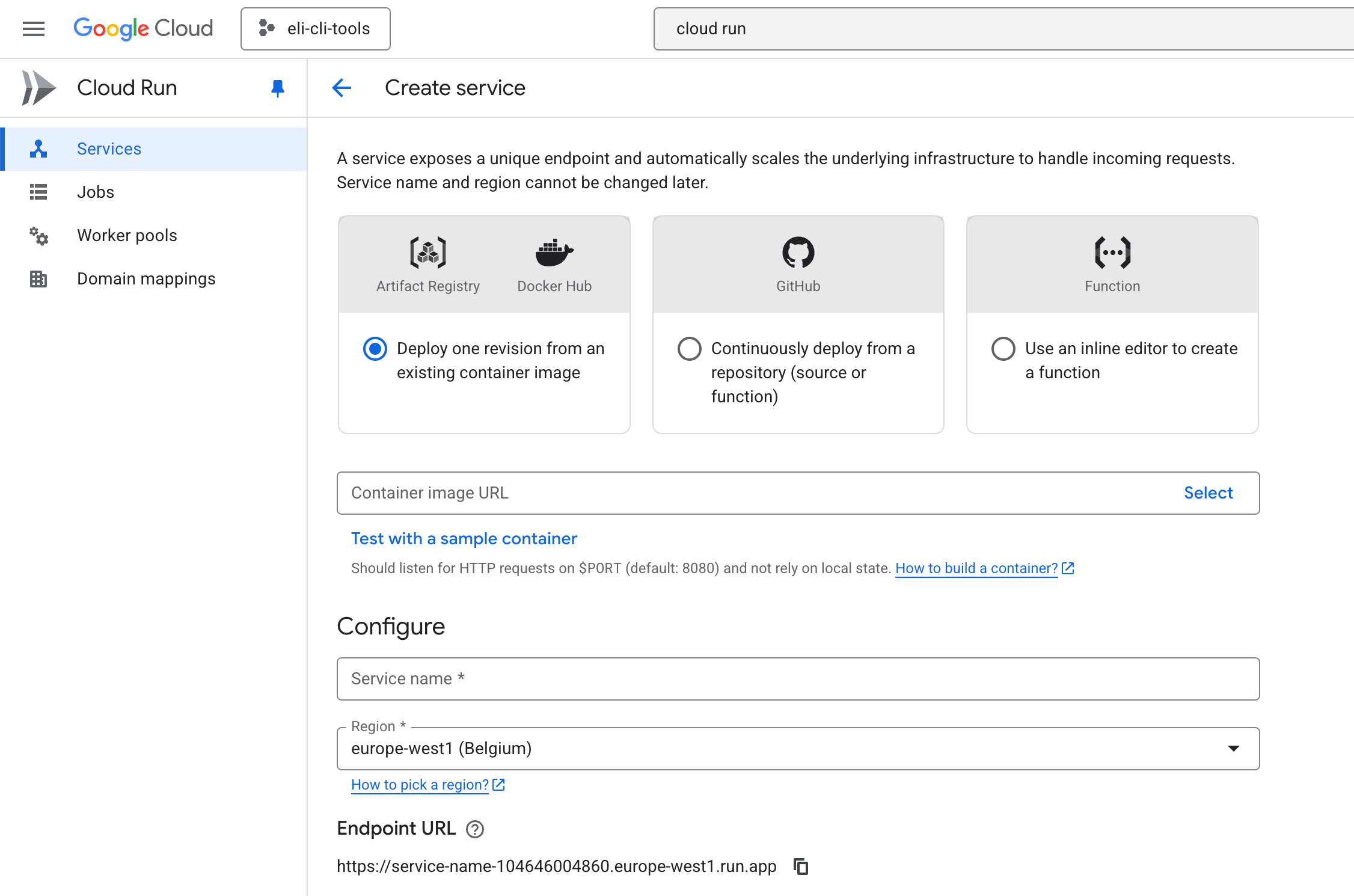Click the Services icon in sidebar

tap(38, 149)
